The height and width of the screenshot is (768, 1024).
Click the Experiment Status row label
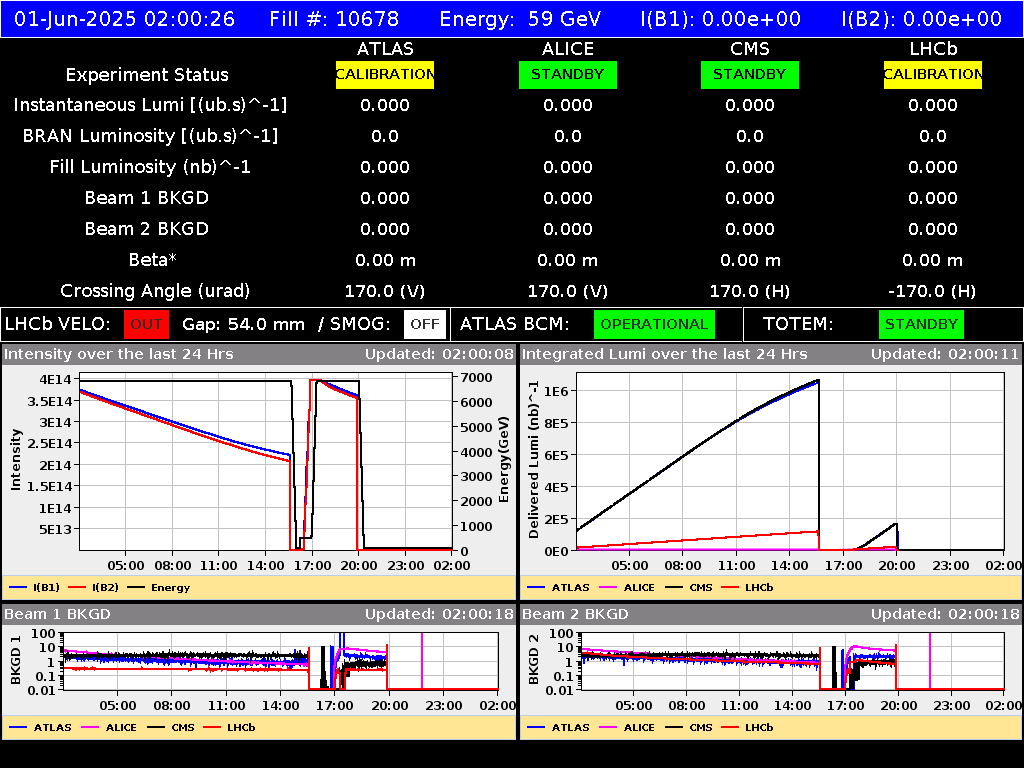point(147,74)
